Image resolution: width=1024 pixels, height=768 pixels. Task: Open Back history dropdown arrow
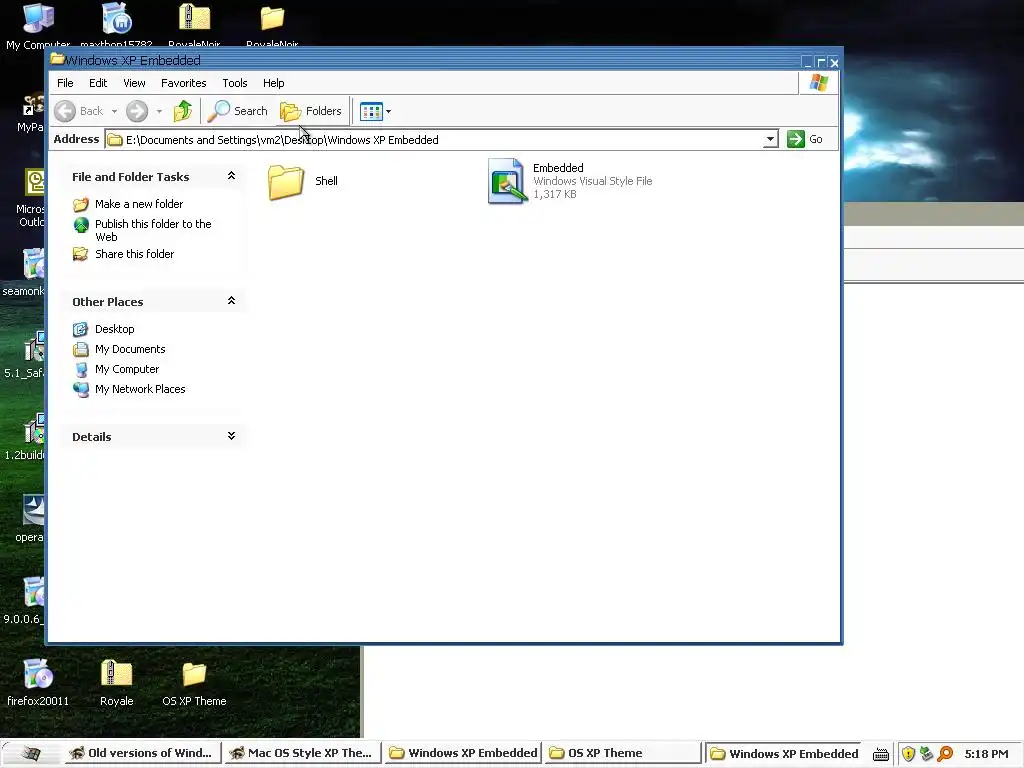(114, 111)
